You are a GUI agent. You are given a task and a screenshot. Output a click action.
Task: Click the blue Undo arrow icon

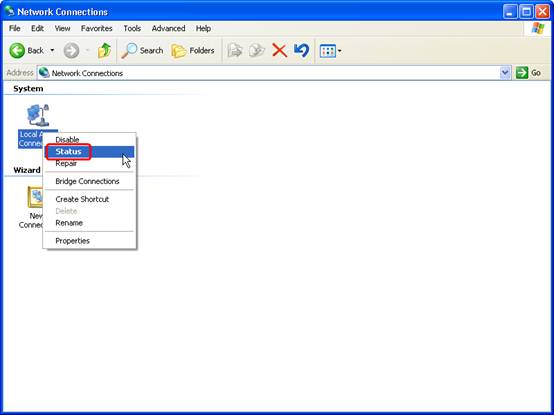(x=301, y=51)
